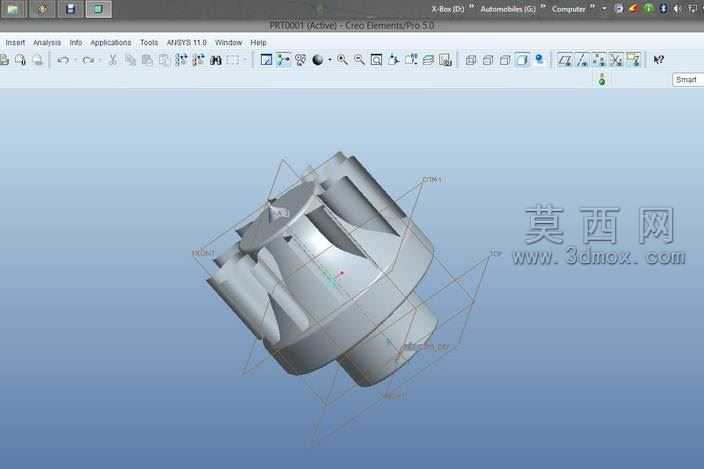Click the Zoom Out magnifier icon
Screen dimensions: 704x469
click(360, 60)
